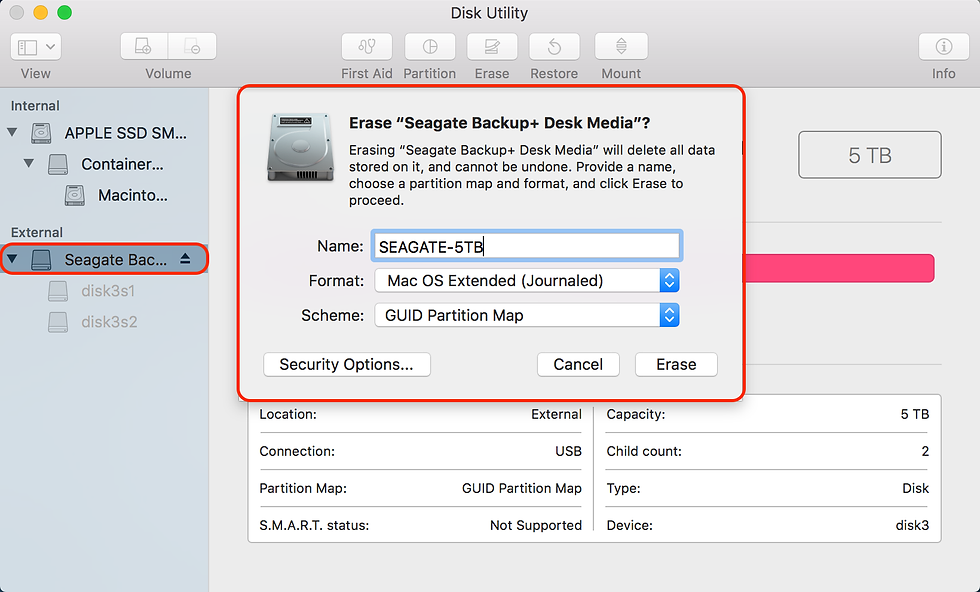Select Container... in sidebar
980x592 pixels.
122,164
